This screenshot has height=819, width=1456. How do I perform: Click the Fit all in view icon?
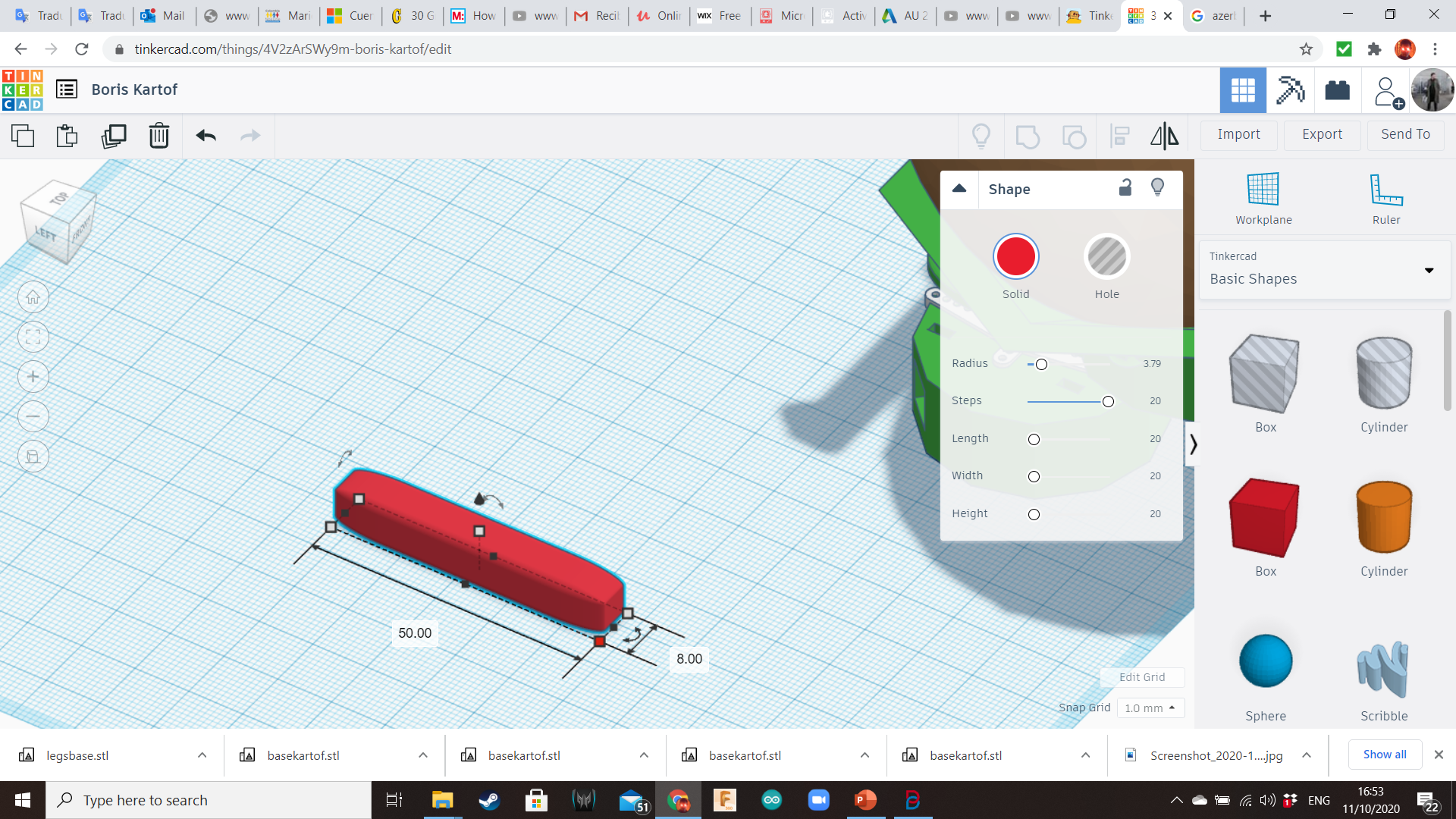(x=33, y=337)
